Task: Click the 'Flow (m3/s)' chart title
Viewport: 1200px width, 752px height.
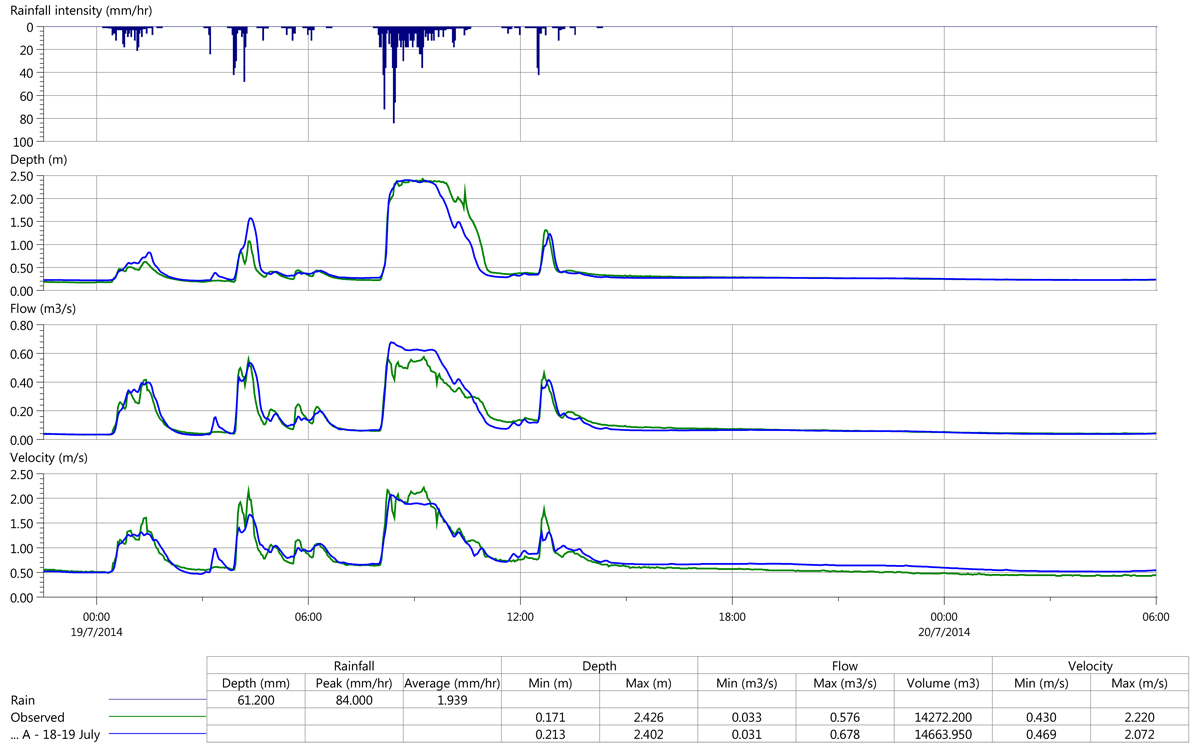Action: tap(43, 308)
